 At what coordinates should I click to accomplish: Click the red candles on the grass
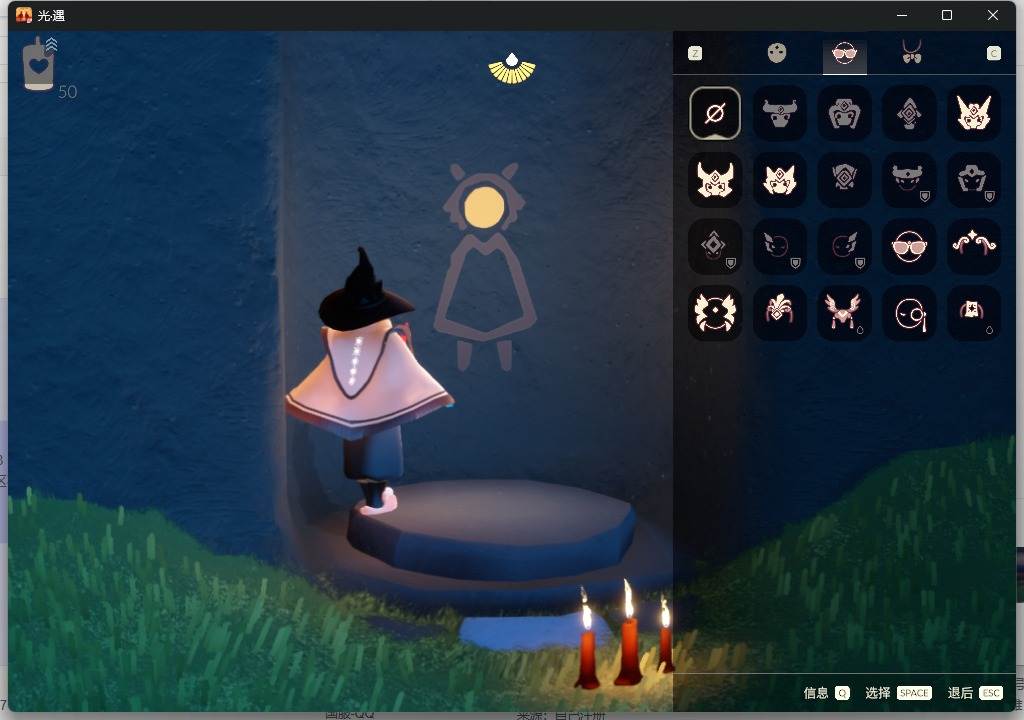tap(624, 635)
